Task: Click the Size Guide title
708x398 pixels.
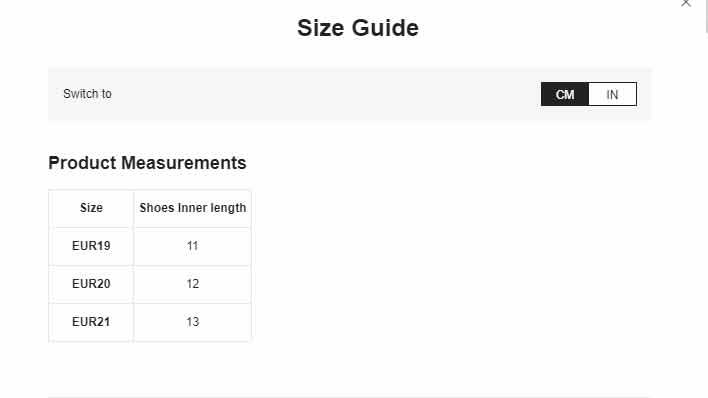Action: point(358,28)
